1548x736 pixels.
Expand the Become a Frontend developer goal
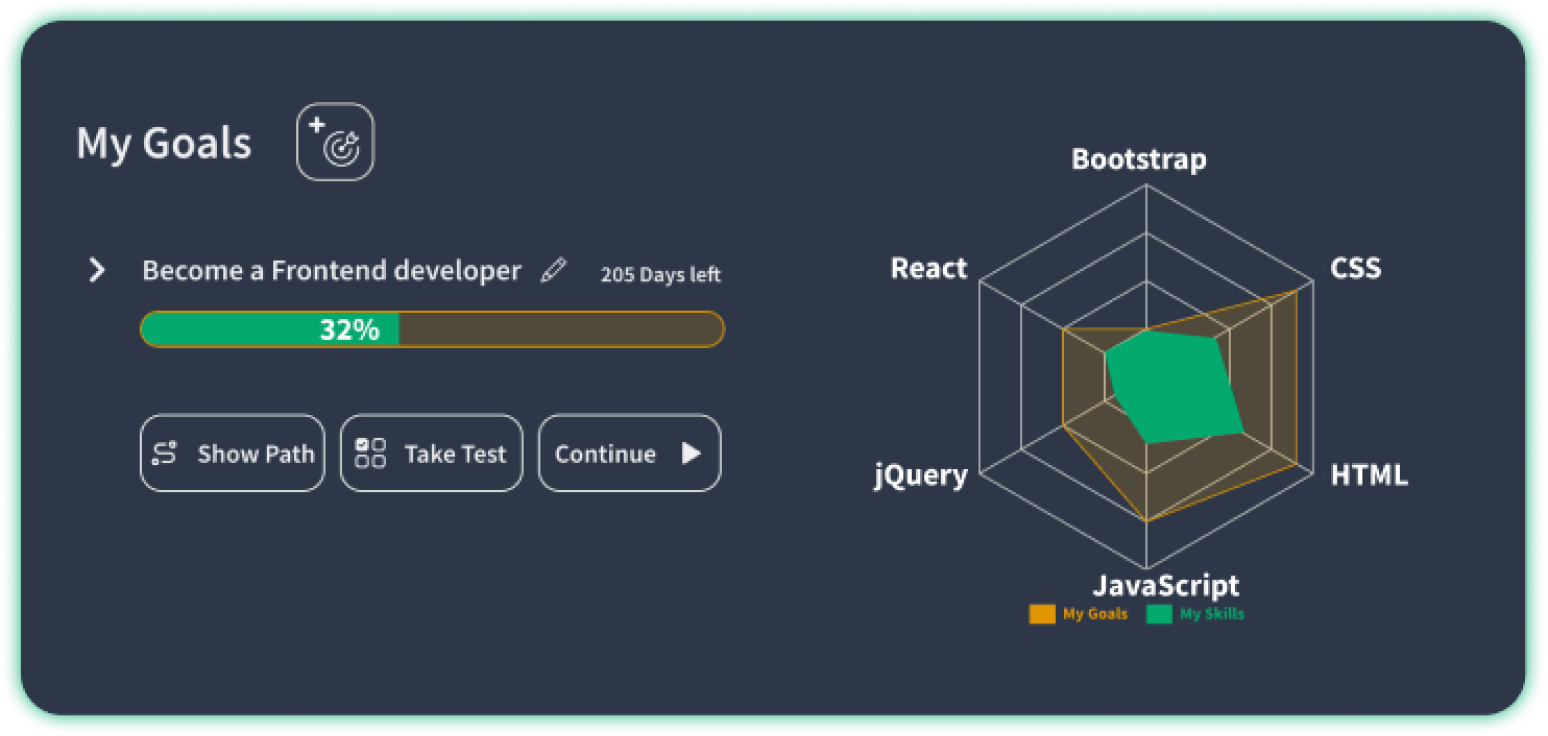pos(97,270)
